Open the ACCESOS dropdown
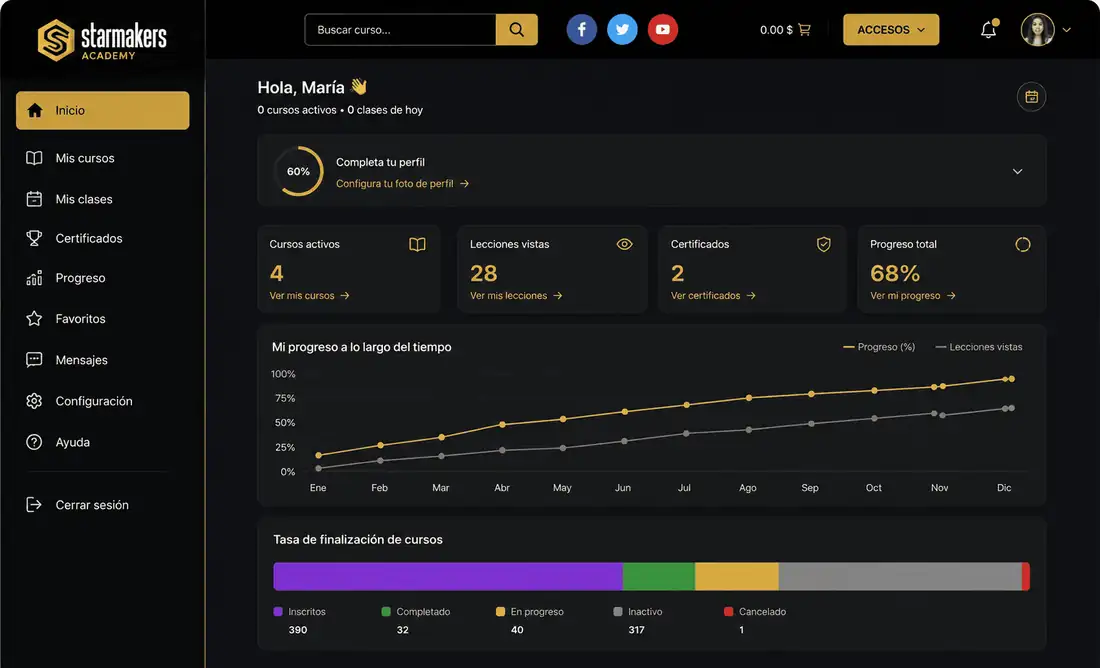 (x=891, y=29)
